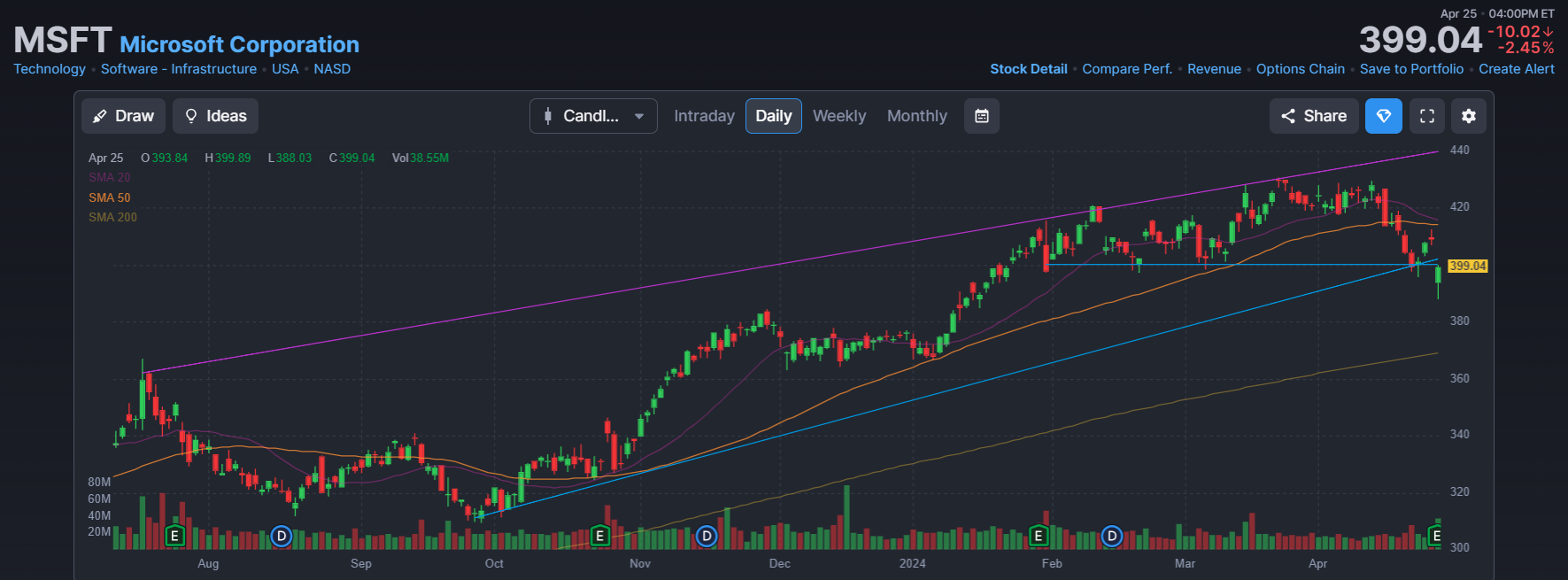Open the calendar date range icon

(982, 116)
